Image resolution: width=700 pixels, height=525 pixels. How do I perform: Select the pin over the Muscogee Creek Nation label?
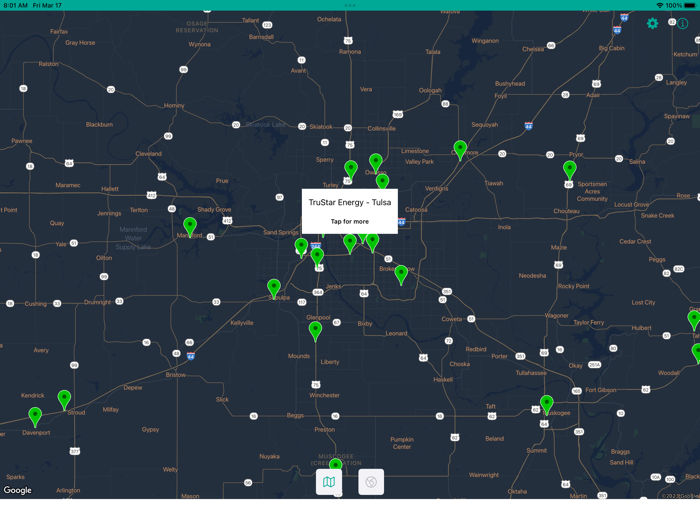(335, 465)
